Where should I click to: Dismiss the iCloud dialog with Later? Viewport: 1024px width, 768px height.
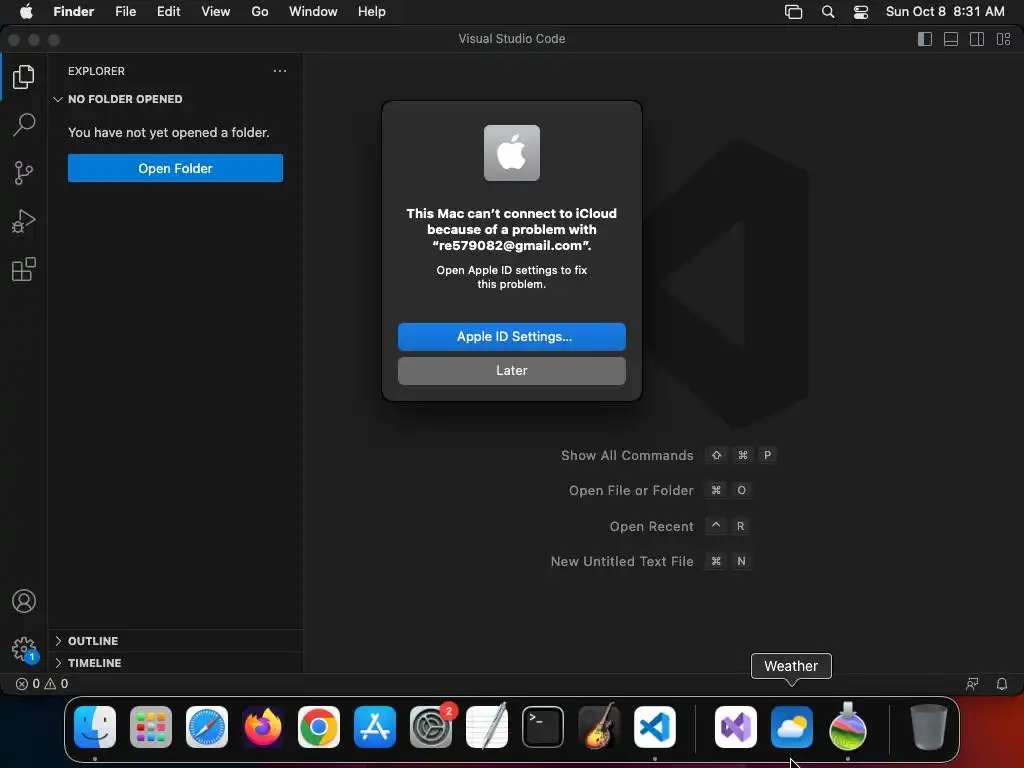[x=511, y=370]
